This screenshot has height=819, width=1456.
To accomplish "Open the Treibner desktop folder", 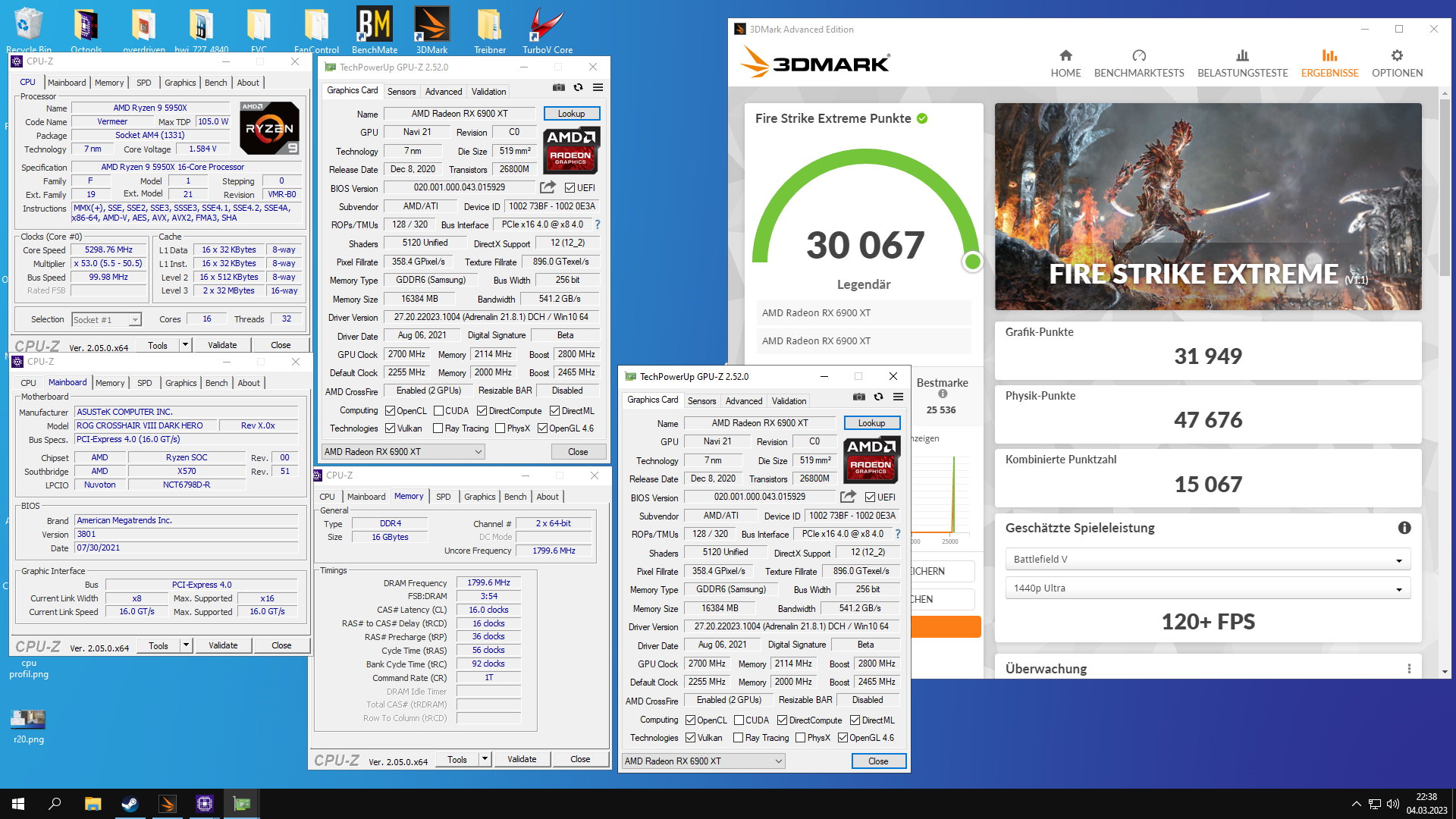I will [x=490, y=30].
